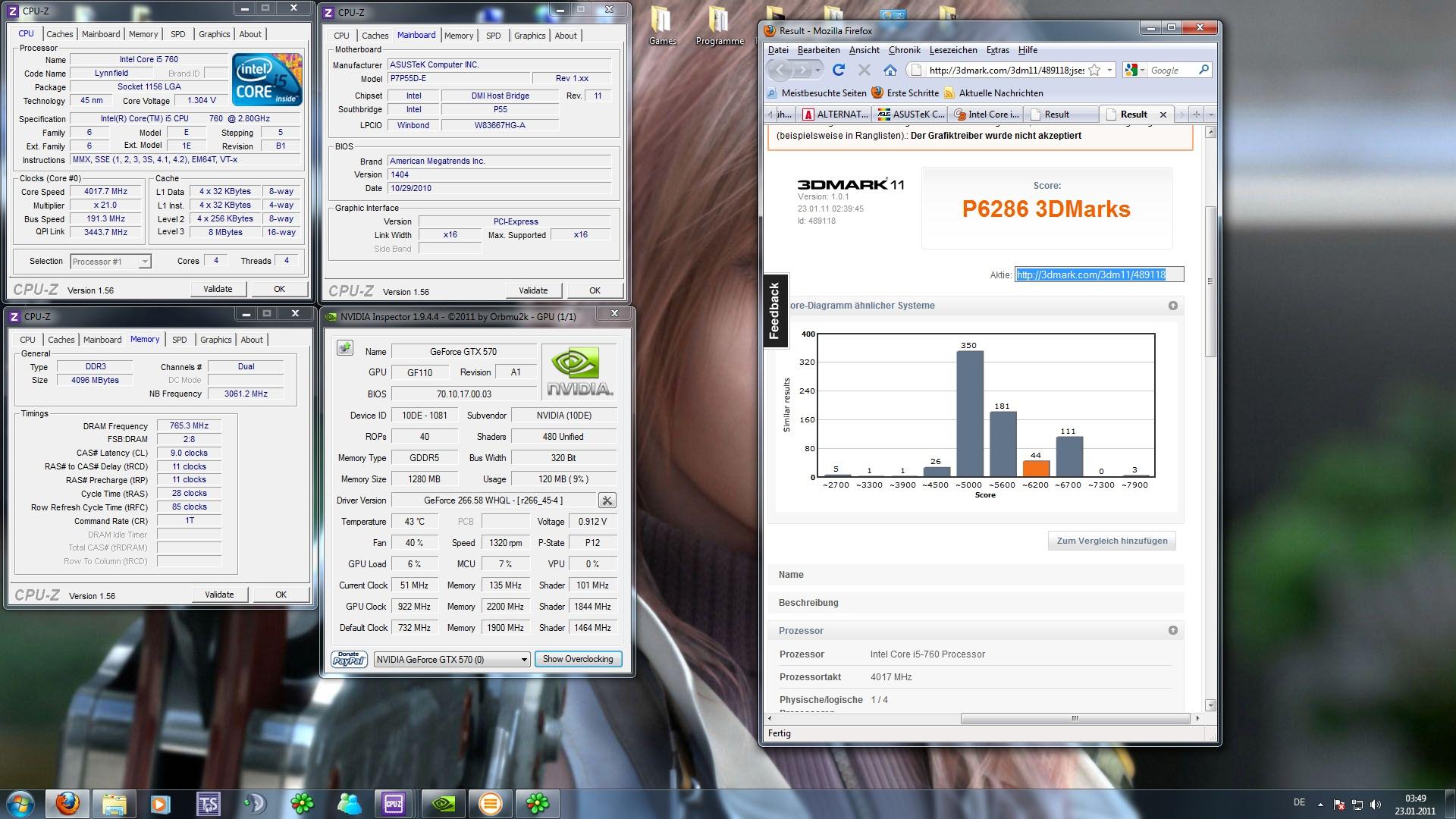Open TeamSpeak TS icon in taskbar
This screenshot has width=1456, height=819.
(x=208, y=803)
